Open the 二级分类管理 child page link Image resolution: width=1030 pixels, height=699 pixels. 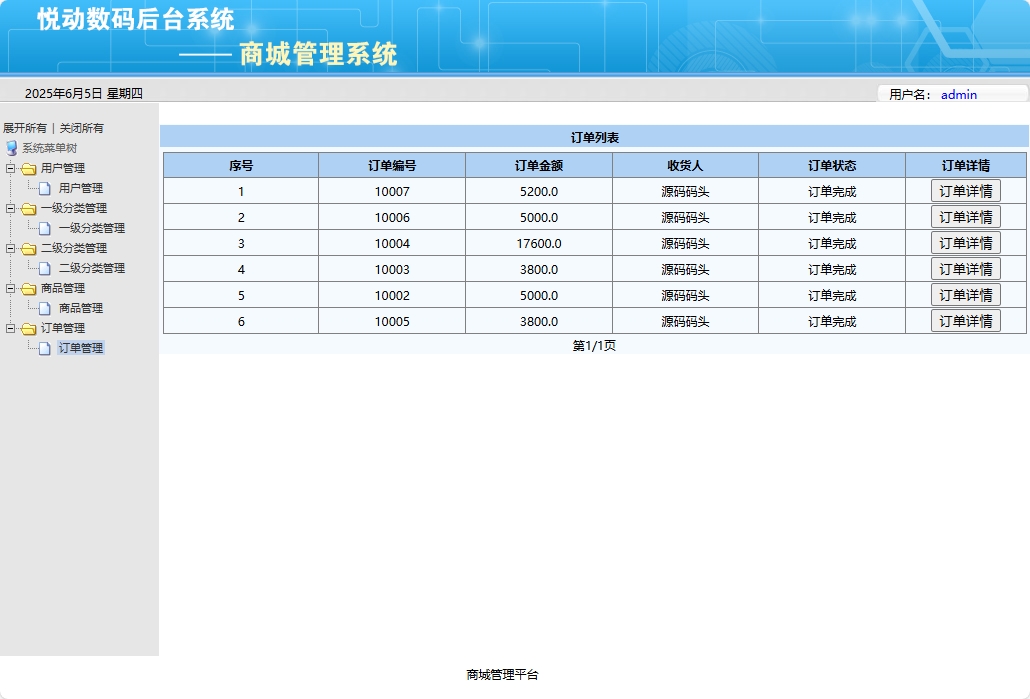coord(92,268)
